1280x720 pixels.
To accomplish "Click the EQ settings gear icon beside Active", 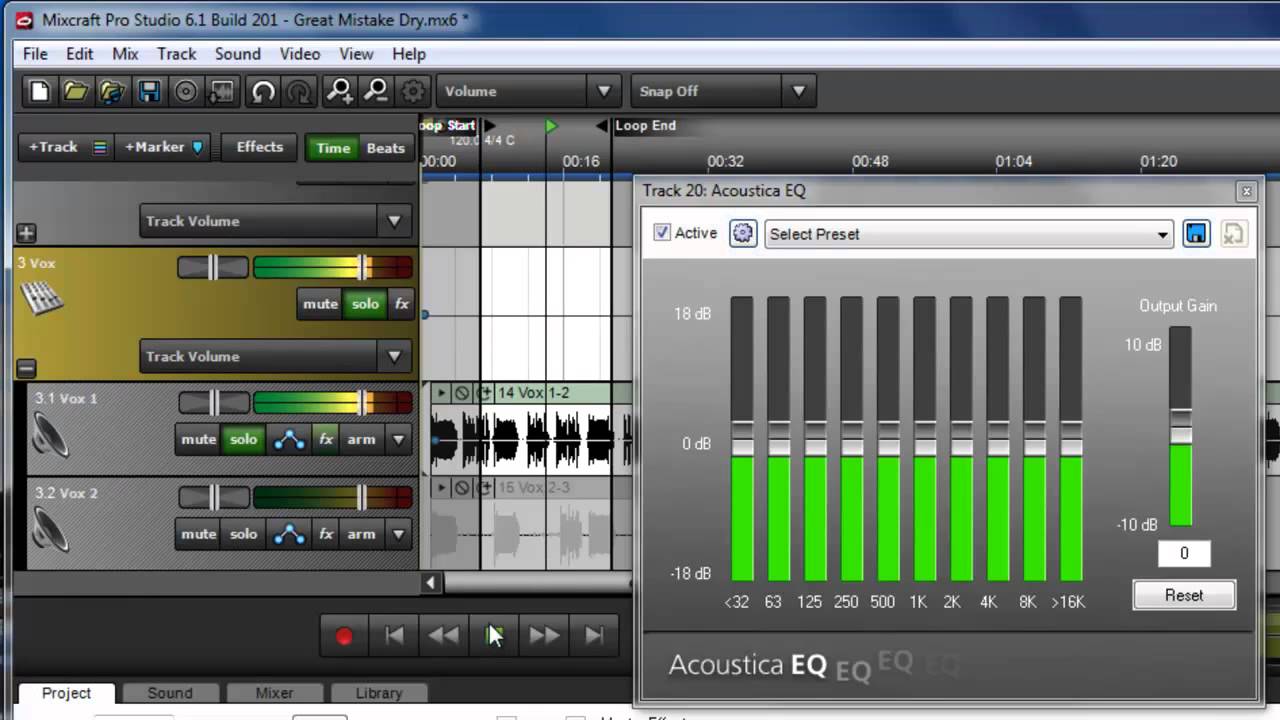I will click(743, 233).
